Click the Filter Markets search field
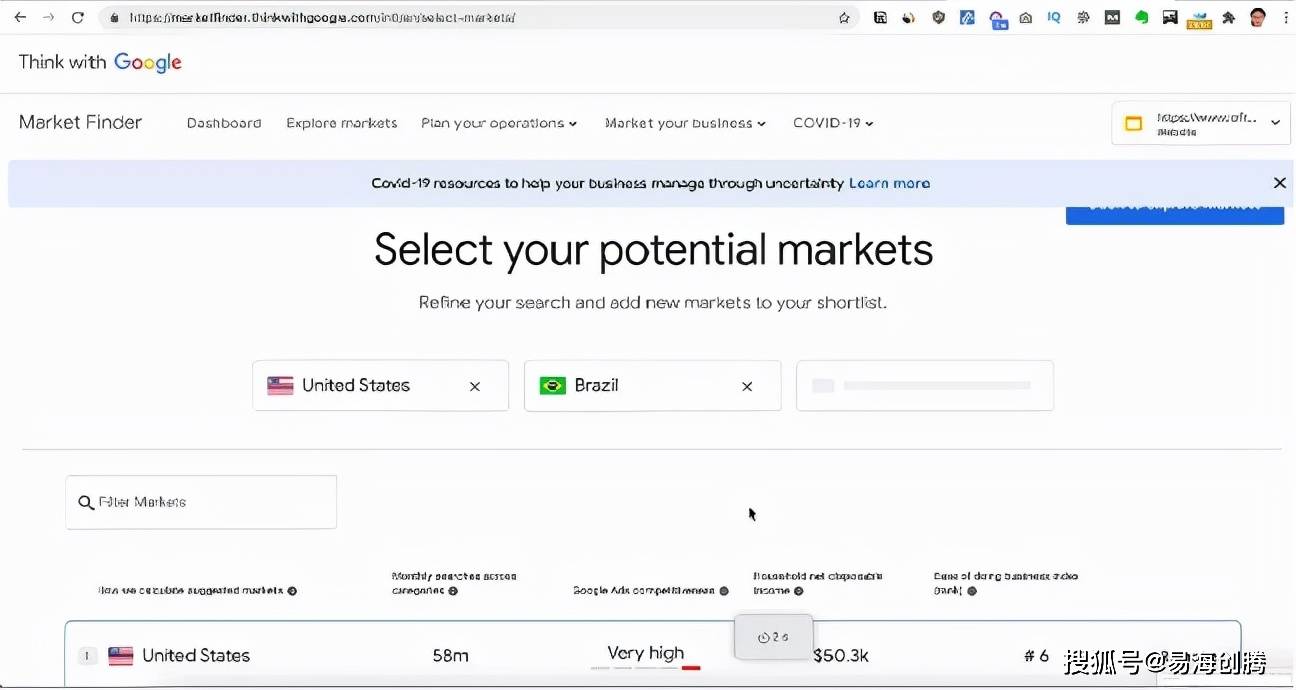The image size is (1296, 690). [x=201, y=502]
